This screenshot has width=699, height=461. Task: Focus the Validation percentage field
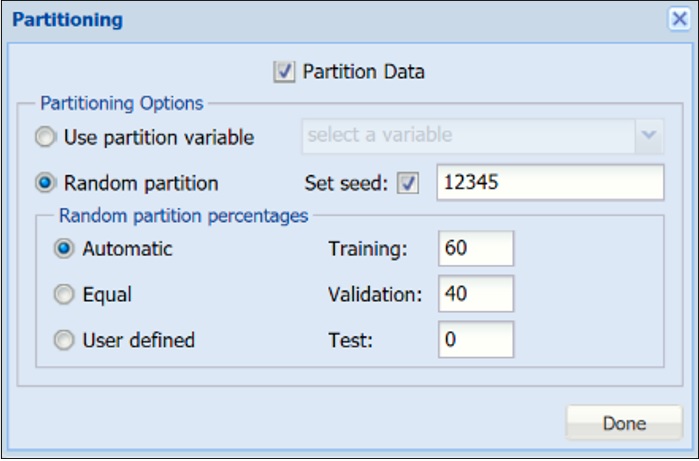pos(475,294)
